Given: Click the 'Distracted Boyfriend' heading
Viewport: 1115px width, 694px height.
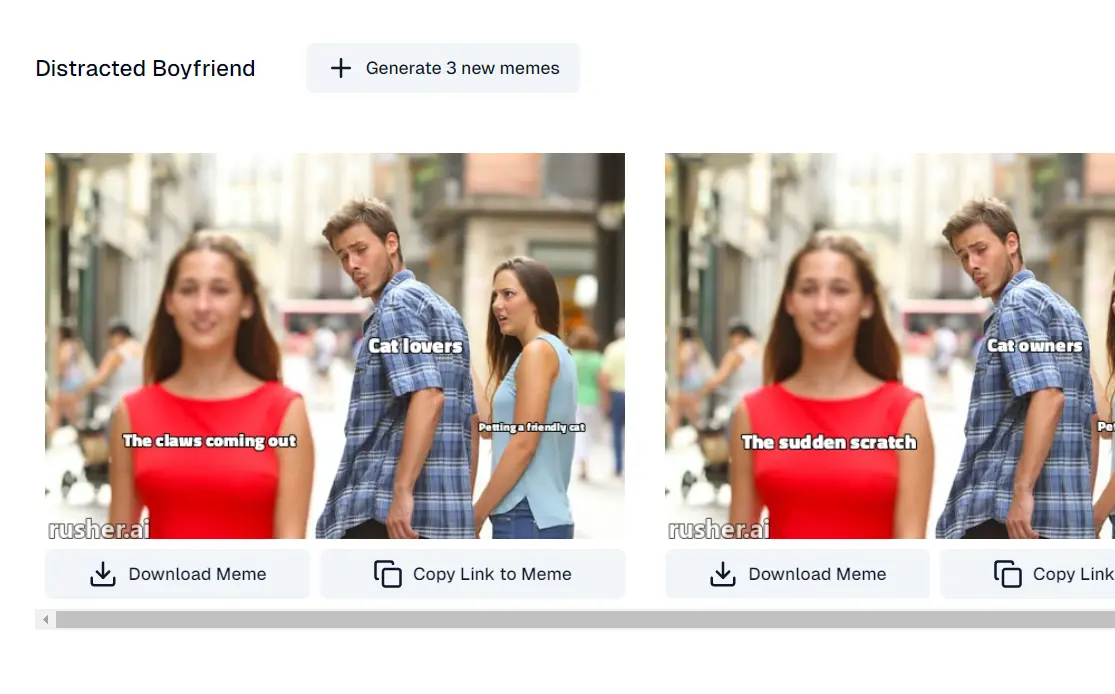Looking at the screenshot, I should 145,68.
